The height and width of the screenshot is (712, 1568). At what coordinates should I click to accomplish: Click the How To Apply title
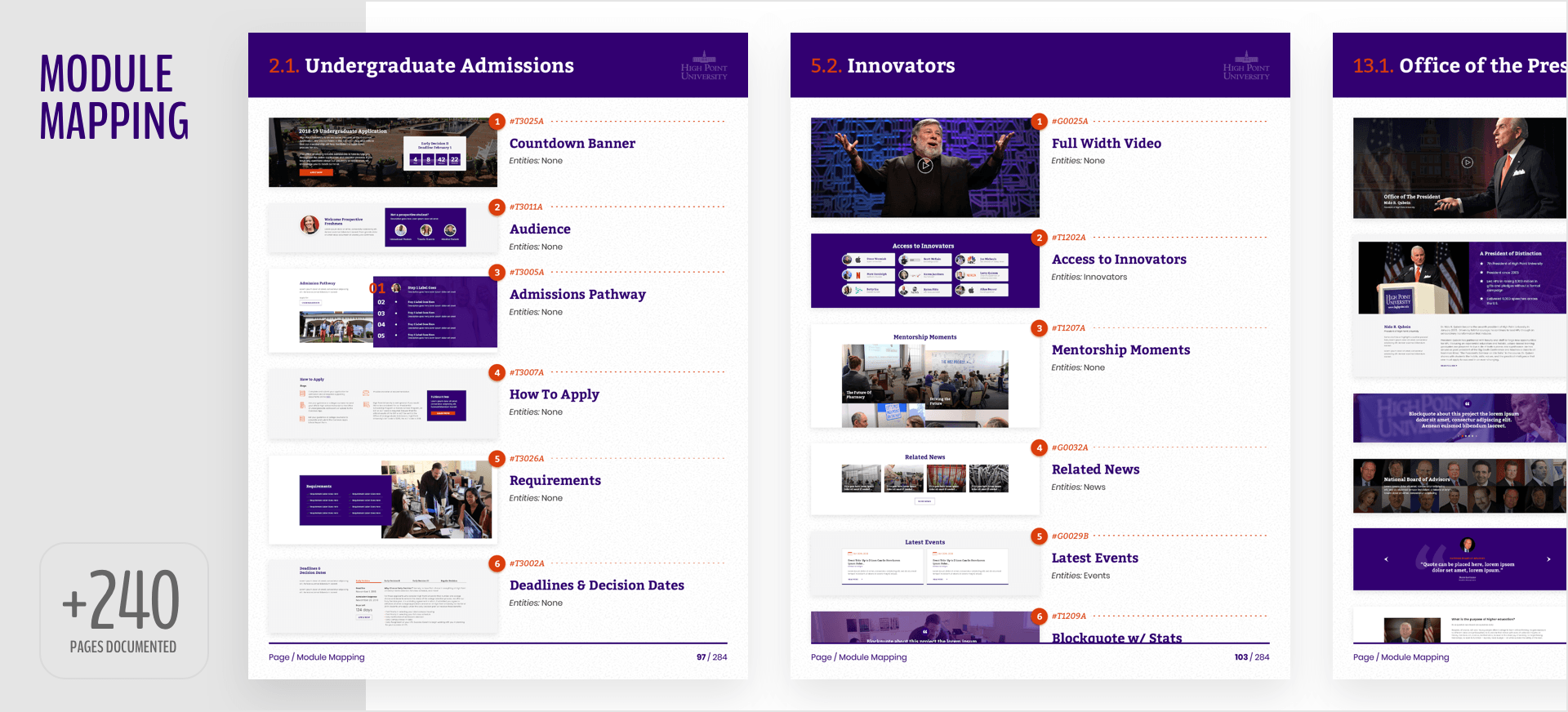coord(555,394)
